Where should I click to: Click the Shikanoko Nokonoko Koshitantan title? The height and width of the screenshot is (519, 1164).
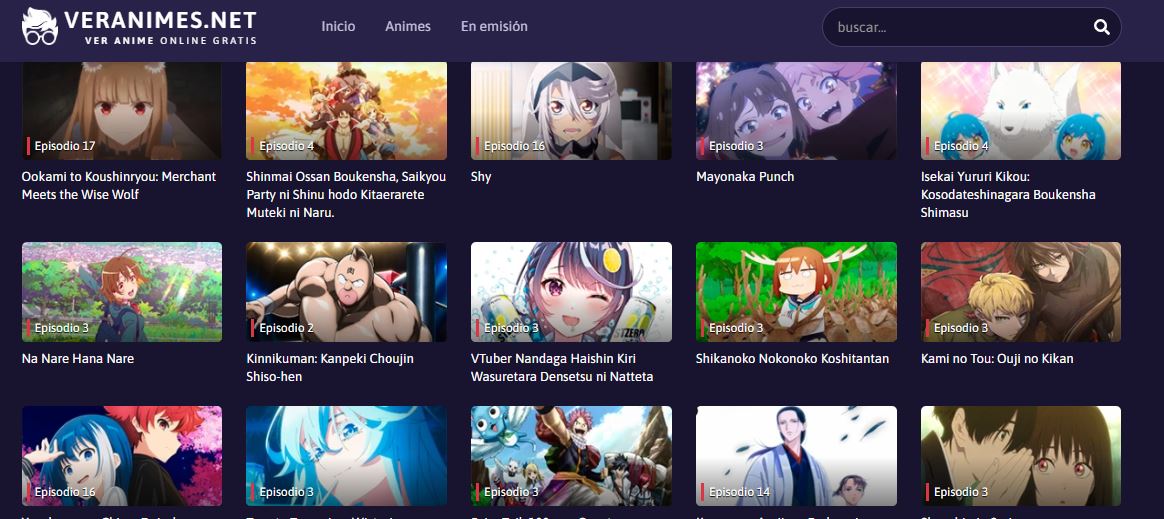[x=792, y=359]
